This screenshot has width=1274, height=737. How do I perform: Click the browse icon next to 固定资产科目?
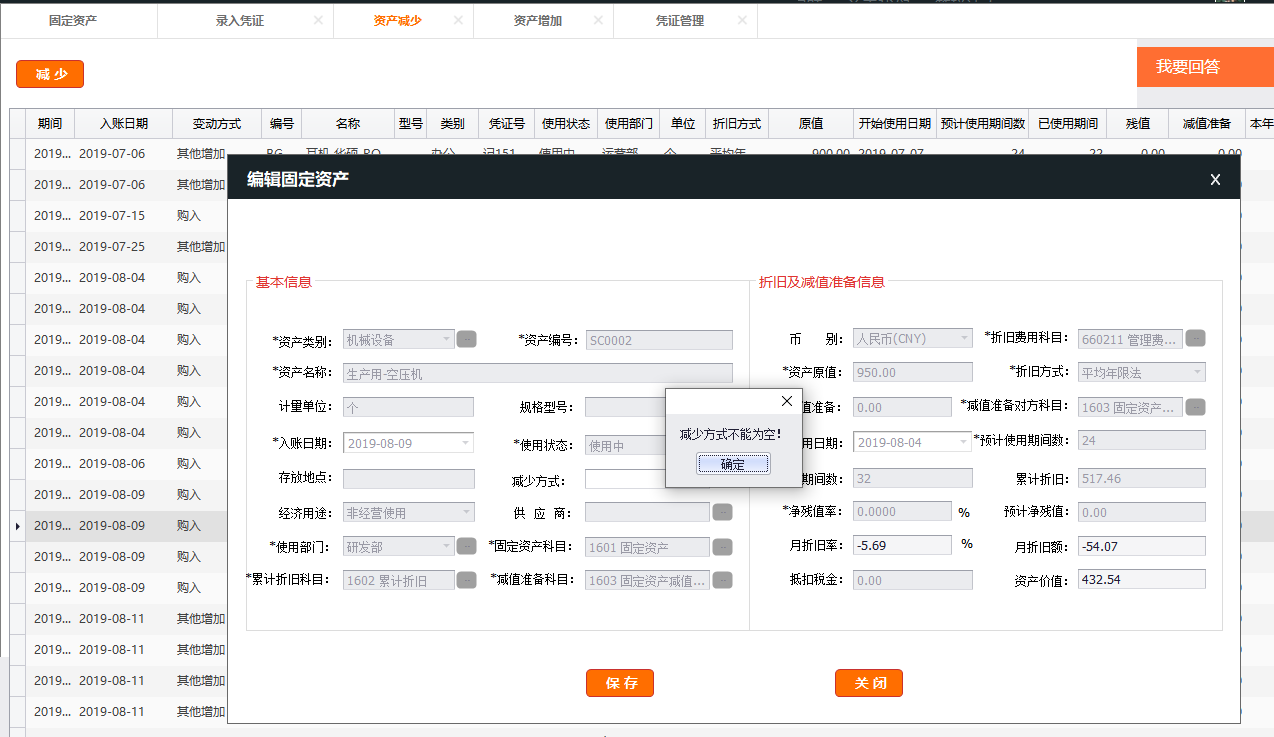pos(722,547)
